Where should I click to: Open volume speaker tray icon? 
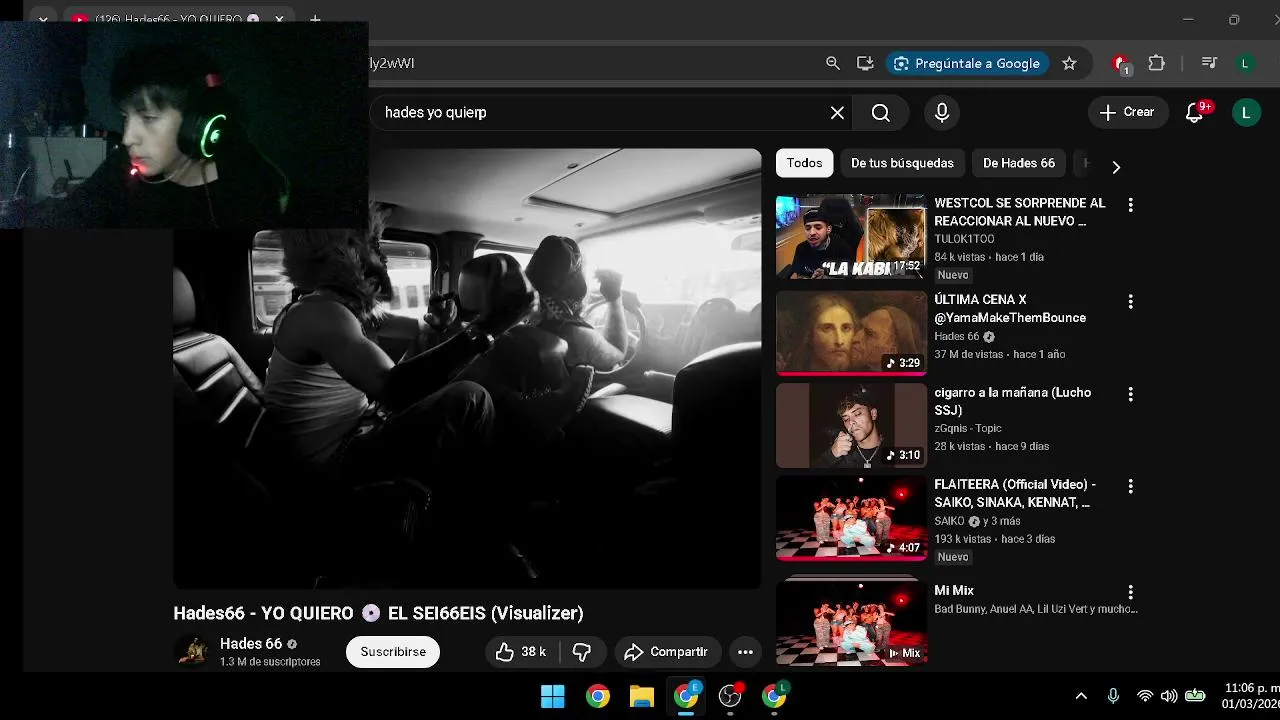1169,696
